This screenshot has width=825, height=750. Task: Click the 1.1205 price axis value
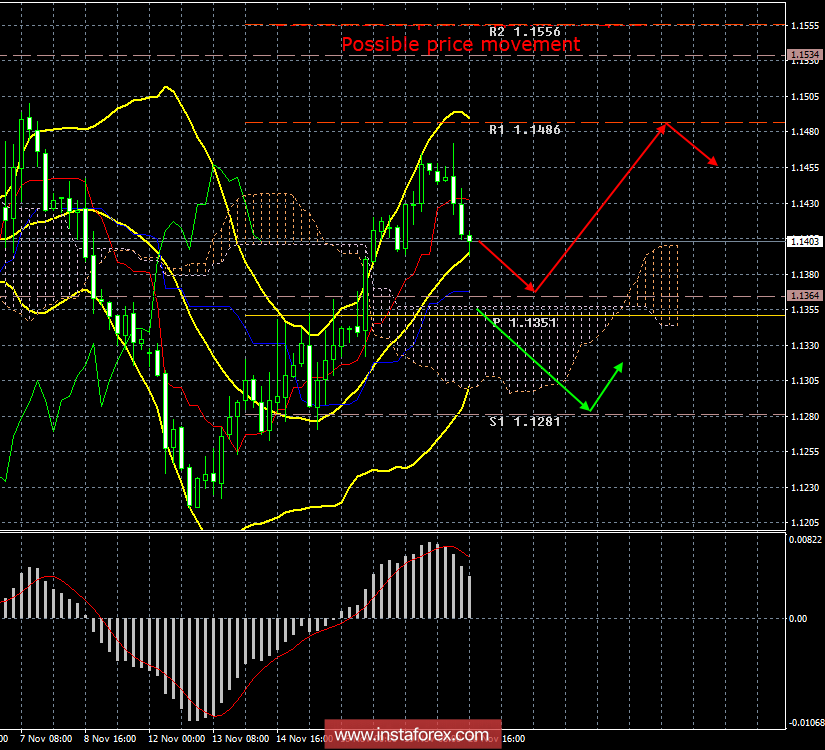click(x=805, y=523)
